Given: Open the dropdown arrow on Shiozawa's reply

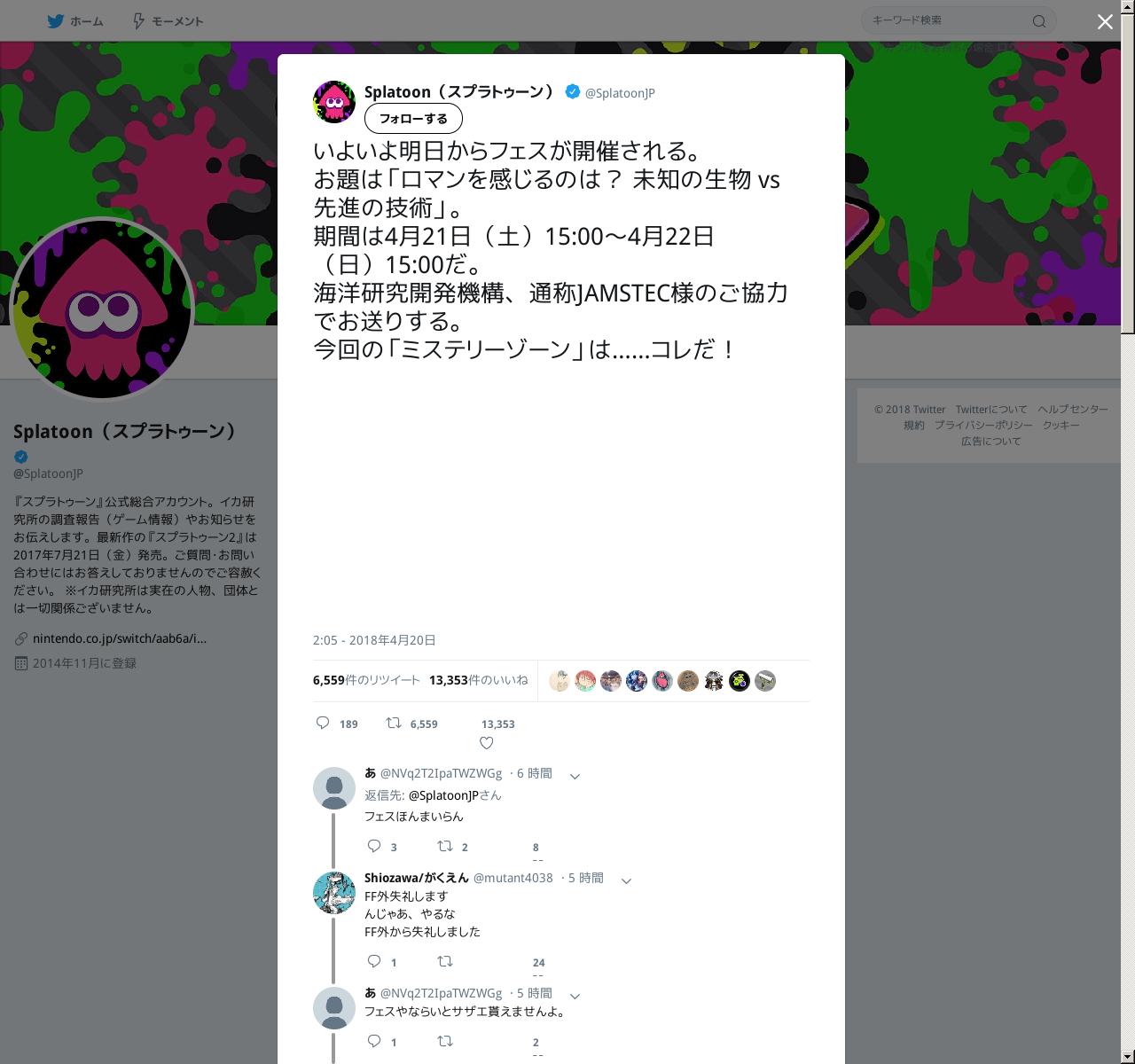Looking at the screenshot, I should [626, 880].
